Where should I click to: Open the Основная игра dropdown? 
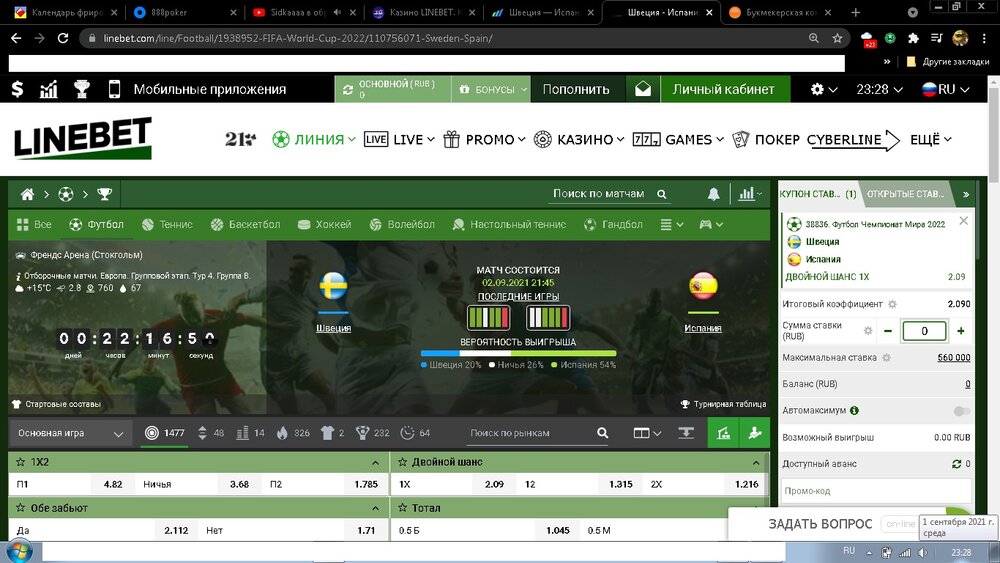click(x=70, y=434)
